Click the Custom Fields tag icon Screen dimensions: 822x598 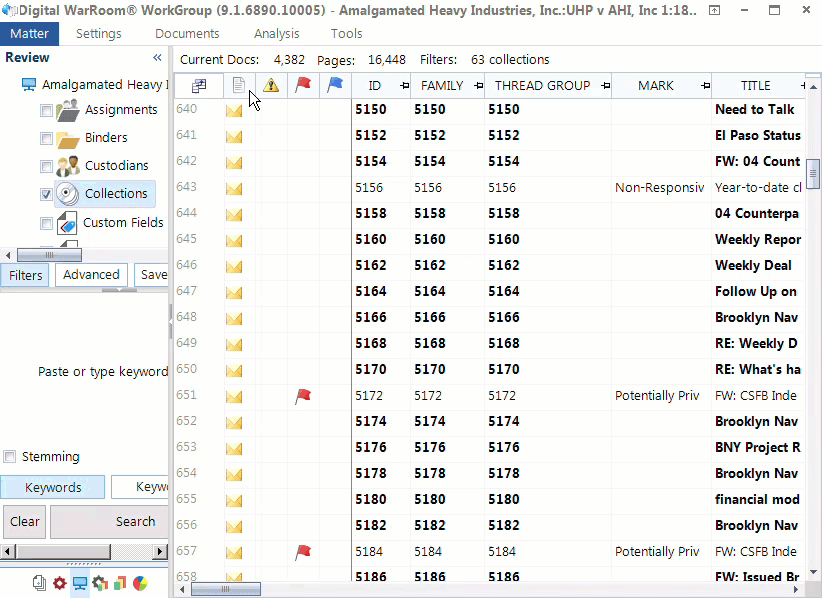coord(67,223)
